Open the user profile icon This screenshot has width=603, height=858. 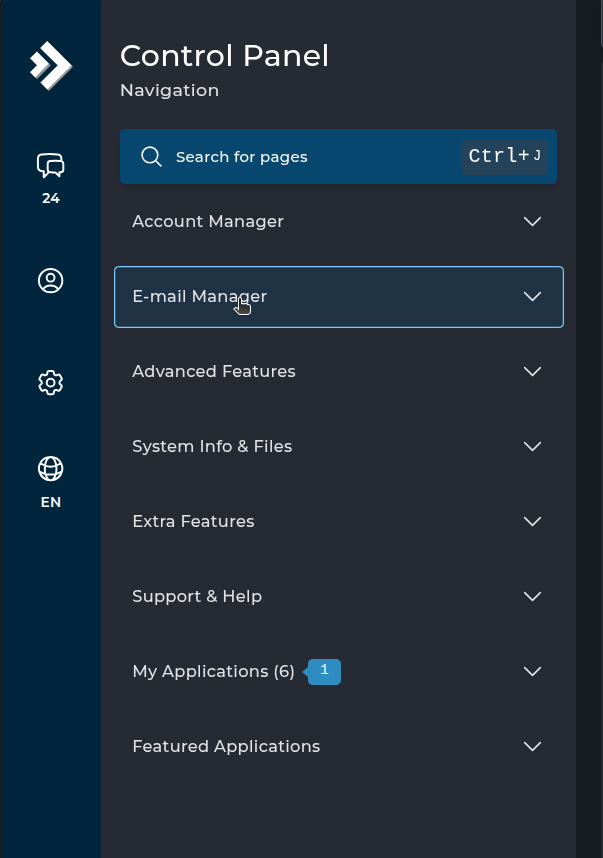pyautogui.click(x=50, y=281)
